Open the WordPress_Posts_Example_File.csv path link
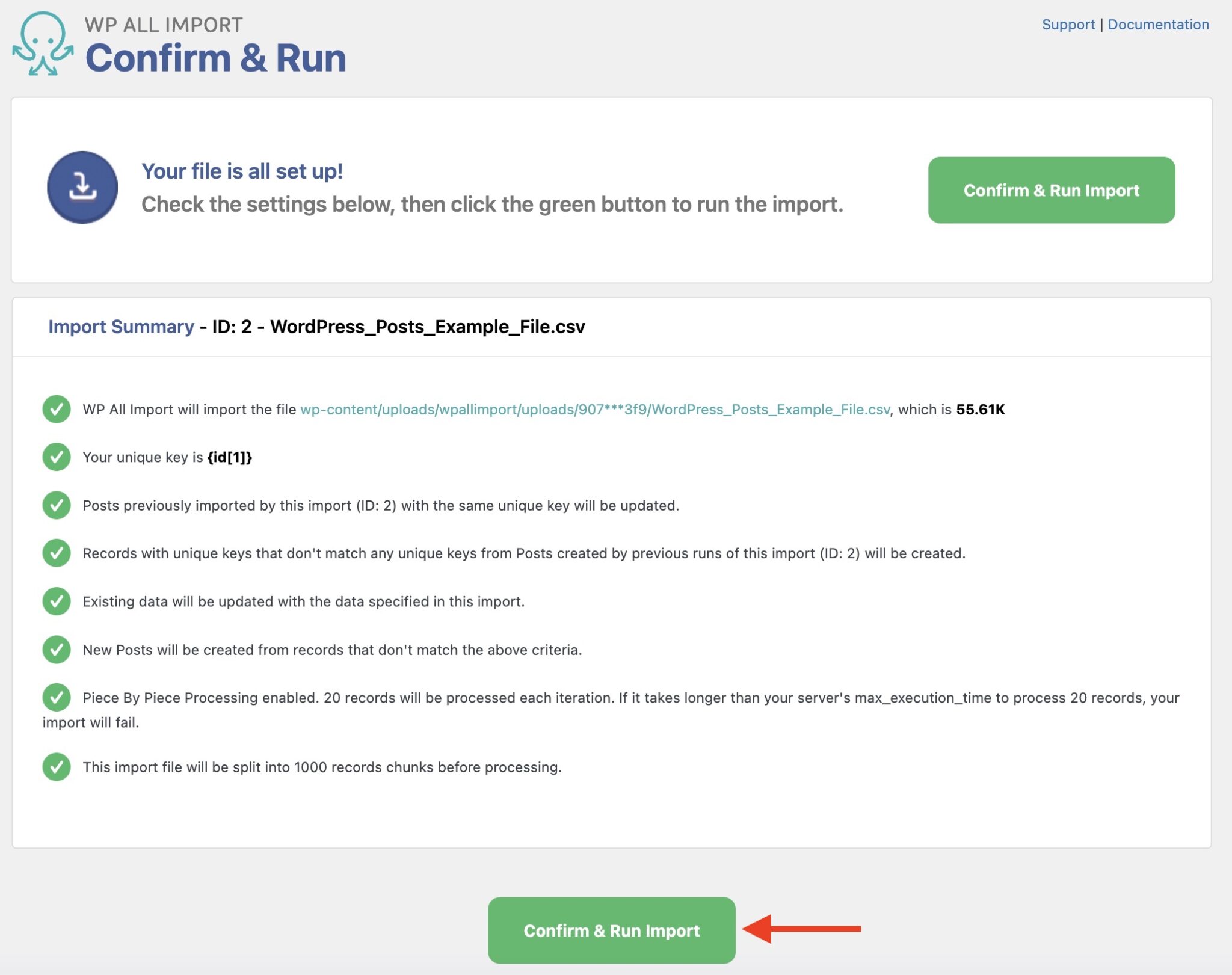Image resolution: width=1232 pixels, height=975 pixels. [x=596, y=409]
